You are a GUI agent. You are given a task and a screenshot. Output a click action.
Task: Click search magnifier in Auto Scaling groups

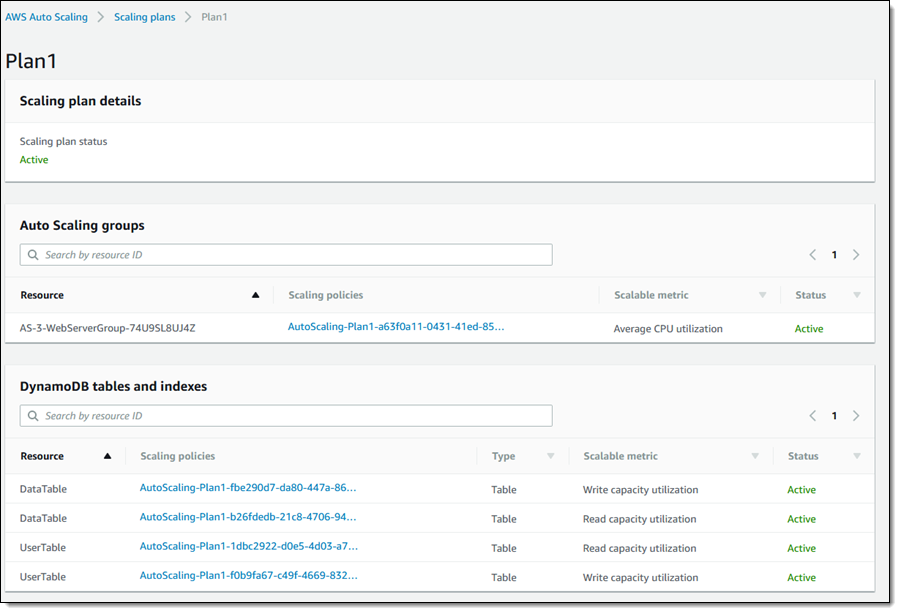pos(33,255)
